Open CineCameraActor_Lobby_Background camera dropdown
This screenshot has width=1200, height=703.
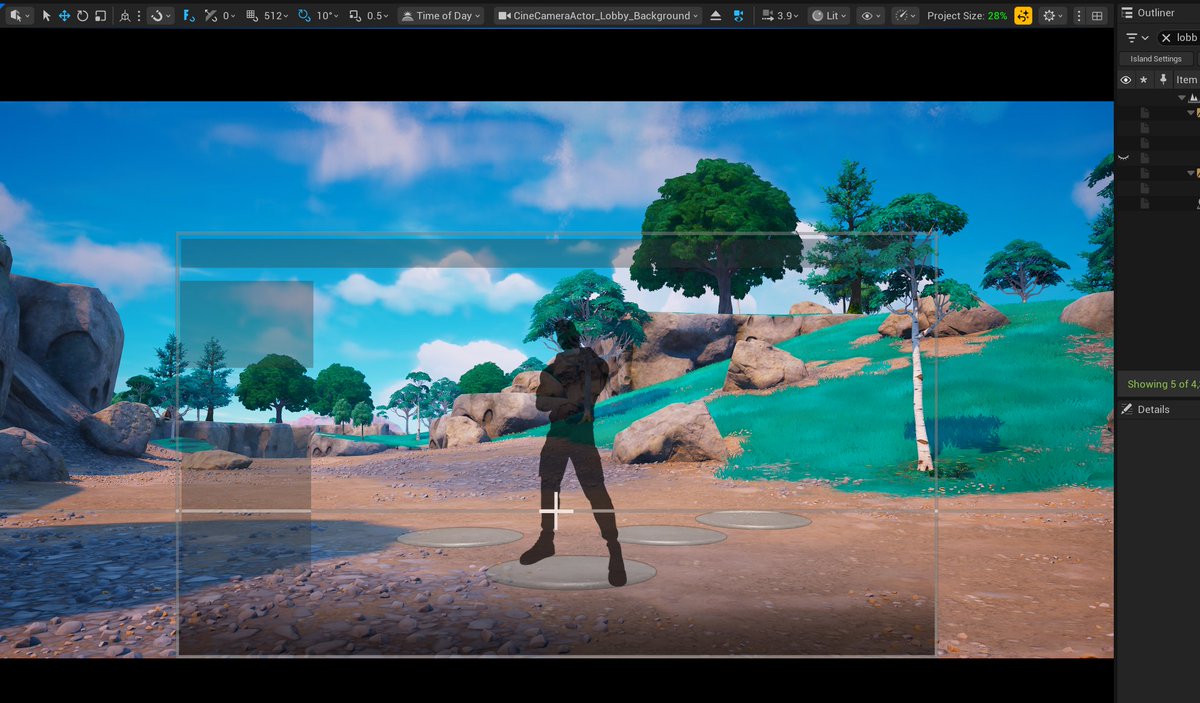(x=597, y=16)
